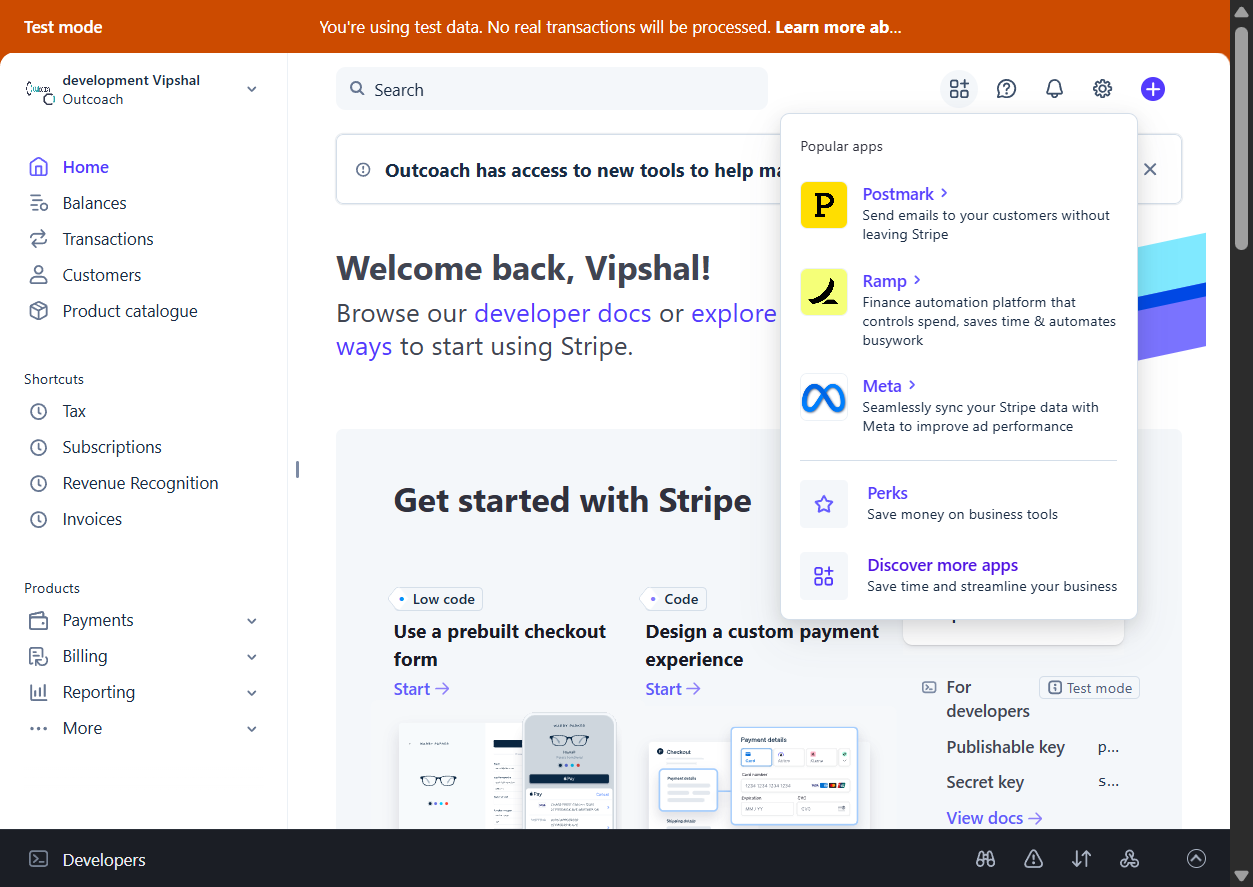Expand the bottom developer bar with chevron

click(1196, 859)
